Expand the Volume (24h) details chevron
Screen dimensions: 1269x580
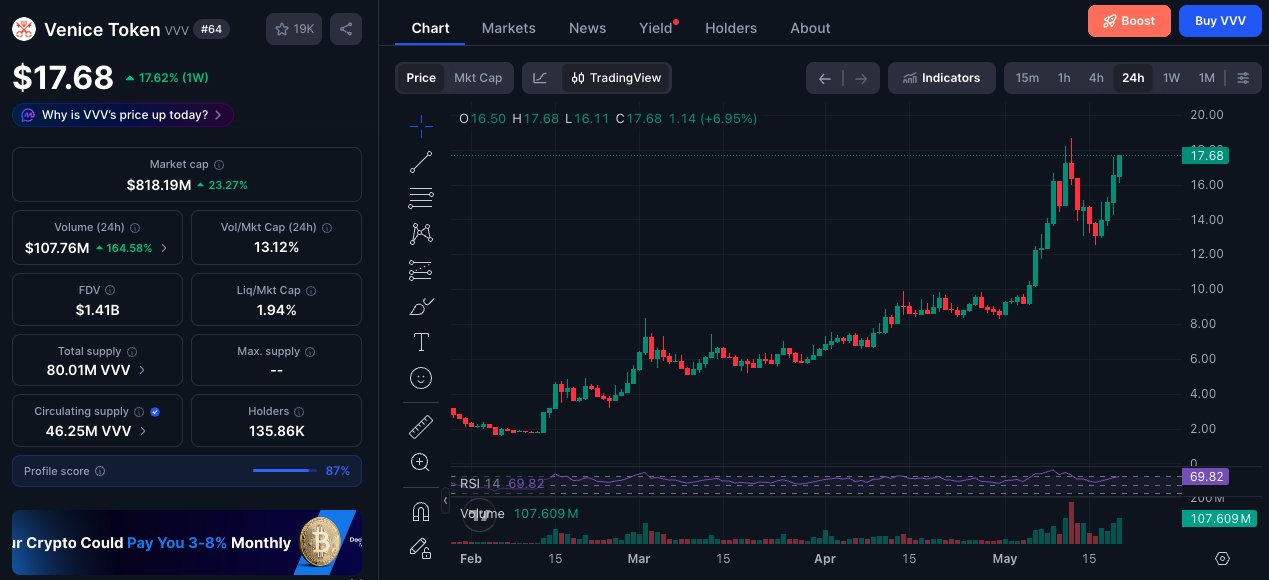click(x=164, y=248)
